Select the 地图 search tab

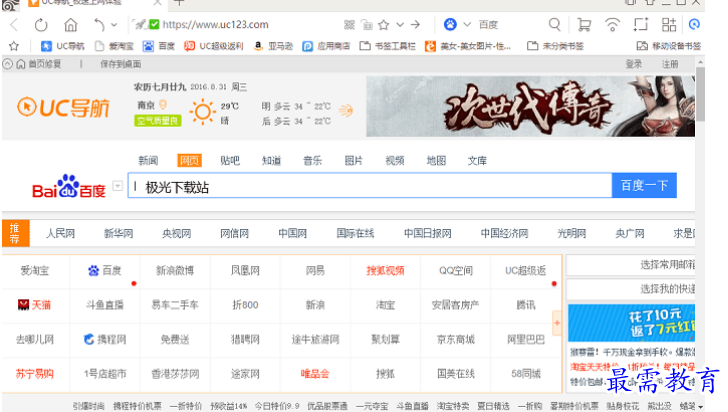pyautogui.click(x=436, y=161)
